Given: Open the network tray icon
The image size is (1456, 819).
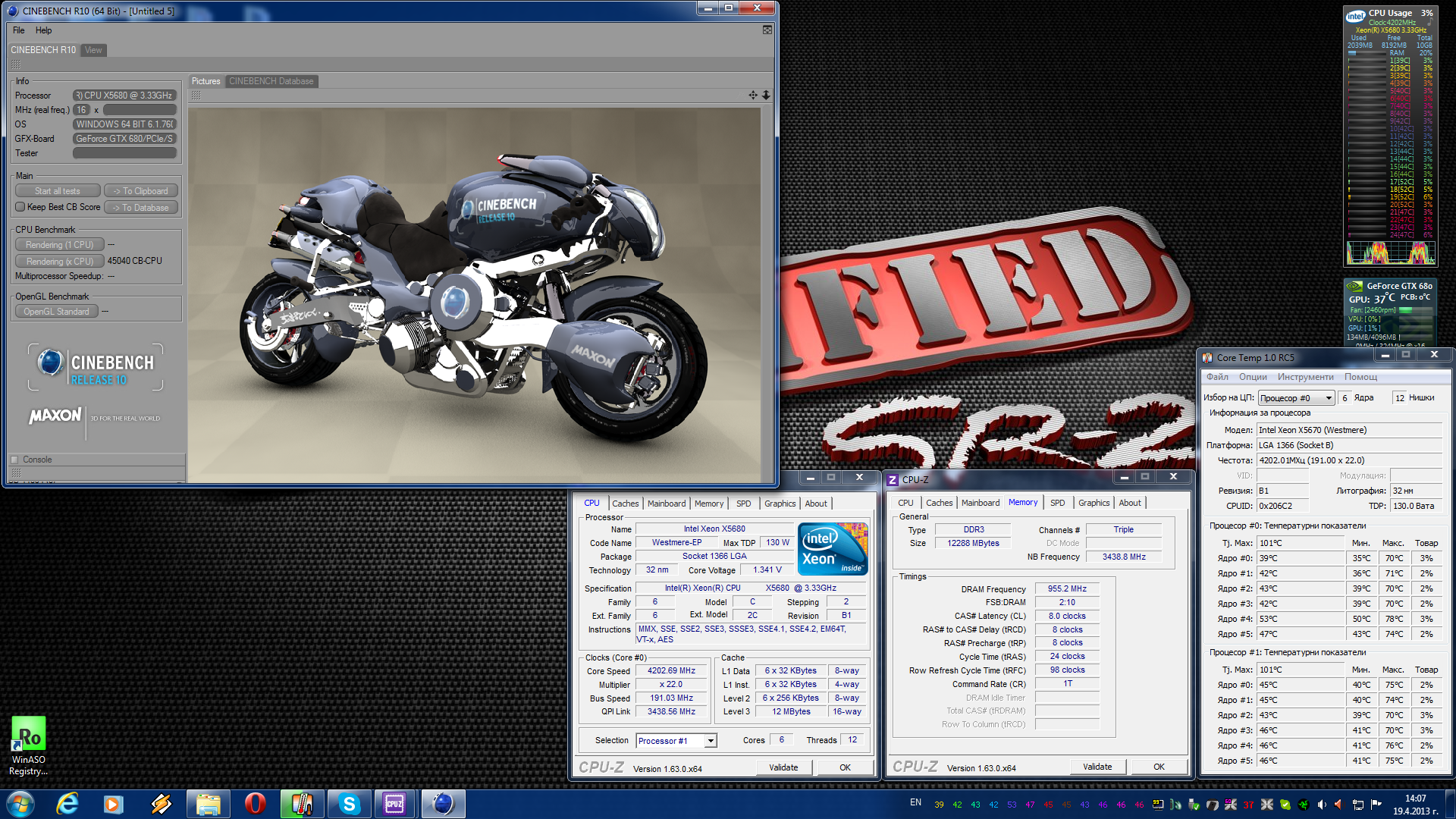Looking at the screenshot, I should coord(1357,805).
